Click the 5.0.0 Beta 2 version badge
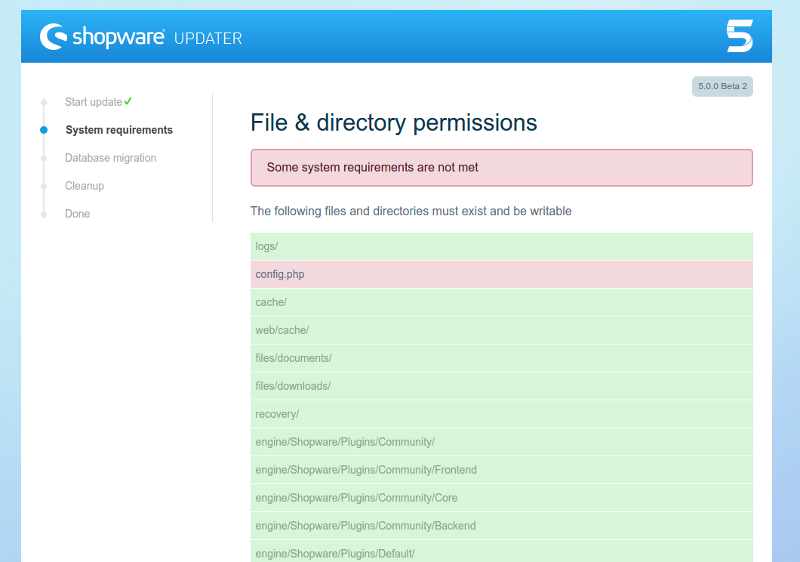 click(721, 87)
